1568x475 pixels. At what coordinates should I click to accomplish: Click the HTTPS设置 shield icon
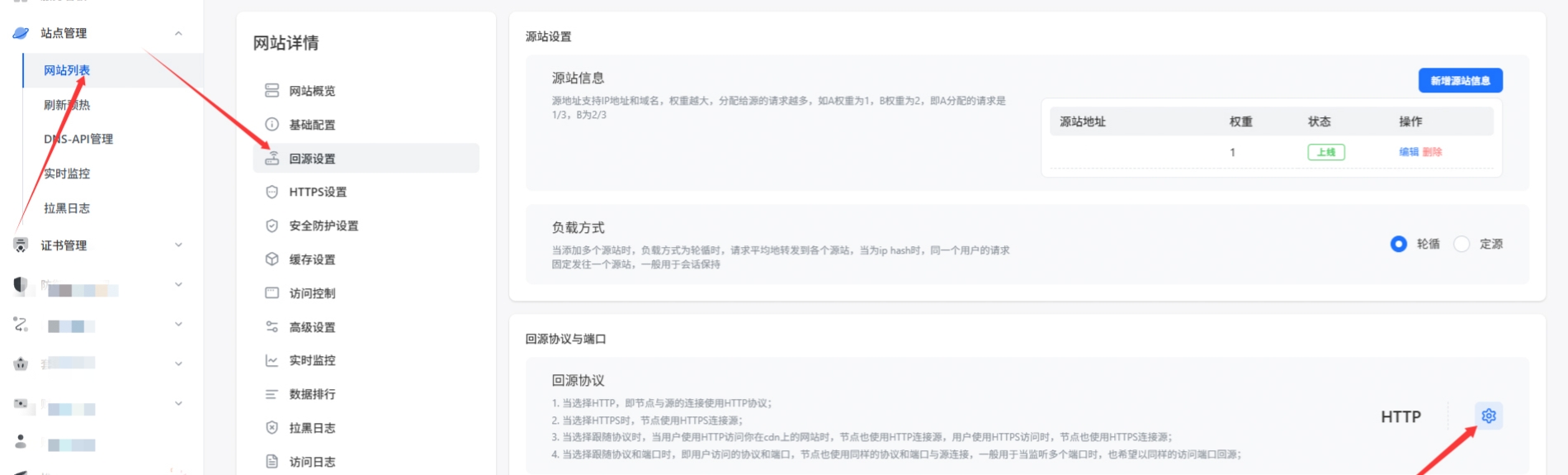pos(272,192)
